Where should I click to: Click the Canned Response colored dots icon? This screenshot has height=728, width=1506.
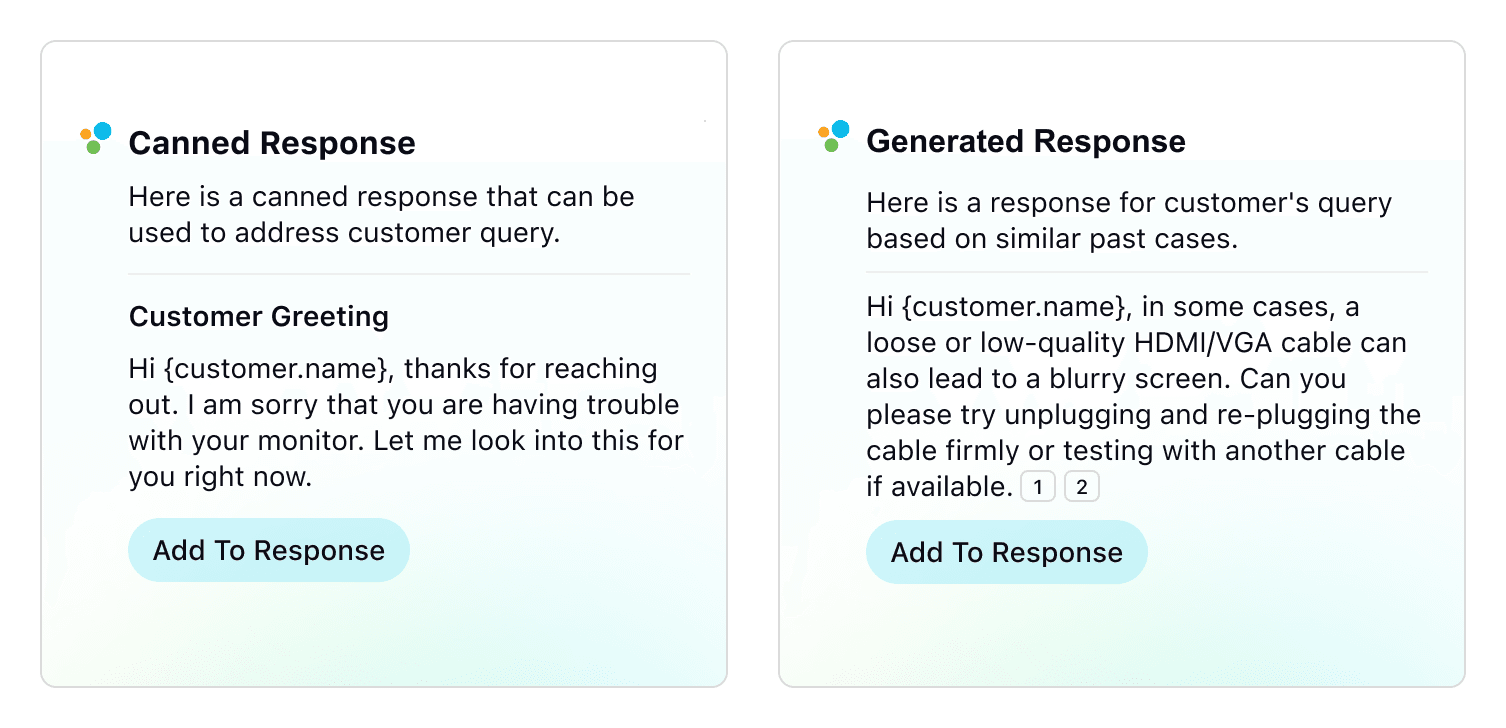click(x=95, y=138)
